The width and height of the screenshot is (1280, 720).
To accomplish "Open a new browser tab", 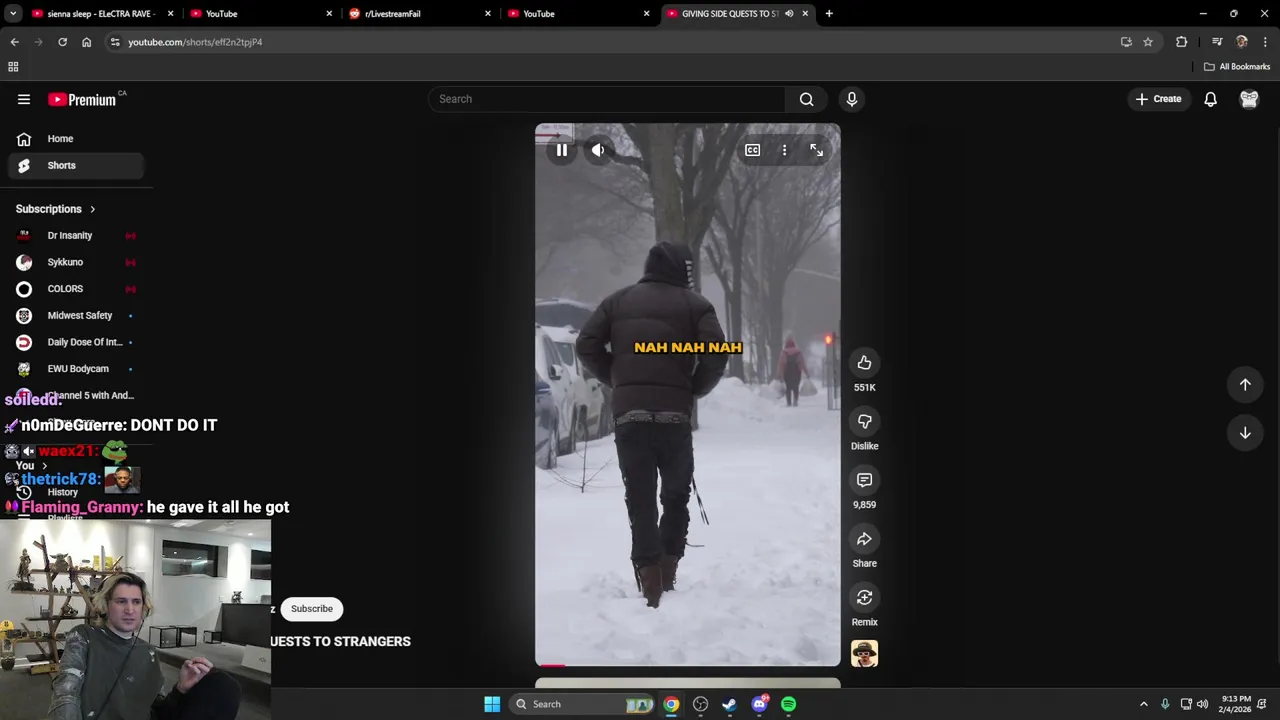I will (829, 14).
